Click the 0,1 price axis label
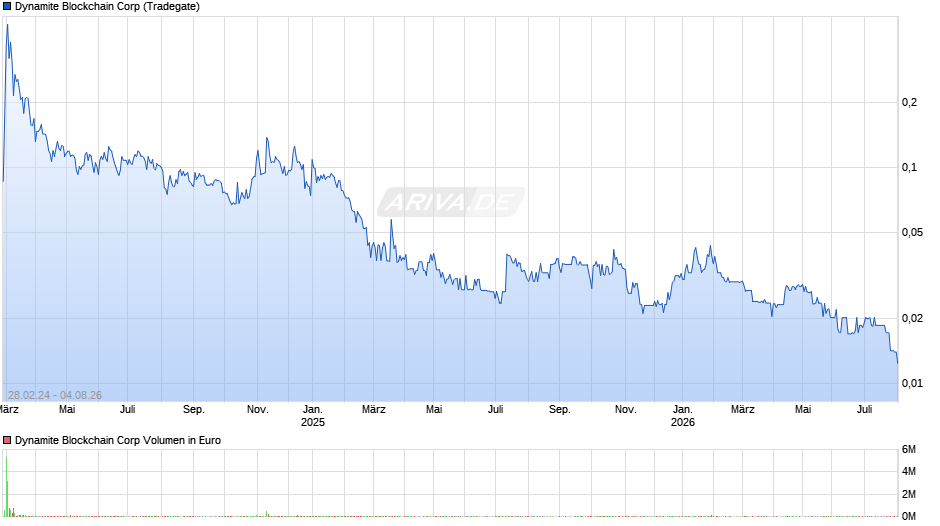940x526 pixels. point(909,167)
